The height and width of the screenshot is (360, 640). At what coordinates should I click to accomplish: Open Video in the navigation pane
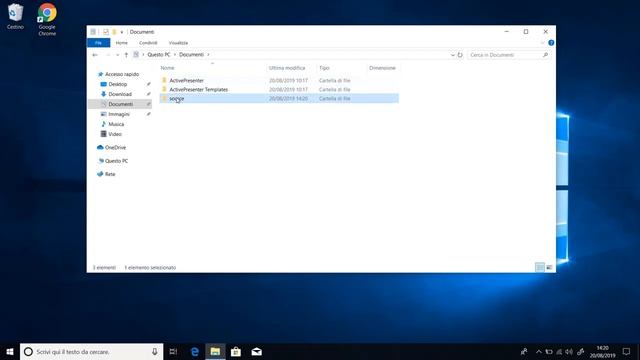(115, 134)
